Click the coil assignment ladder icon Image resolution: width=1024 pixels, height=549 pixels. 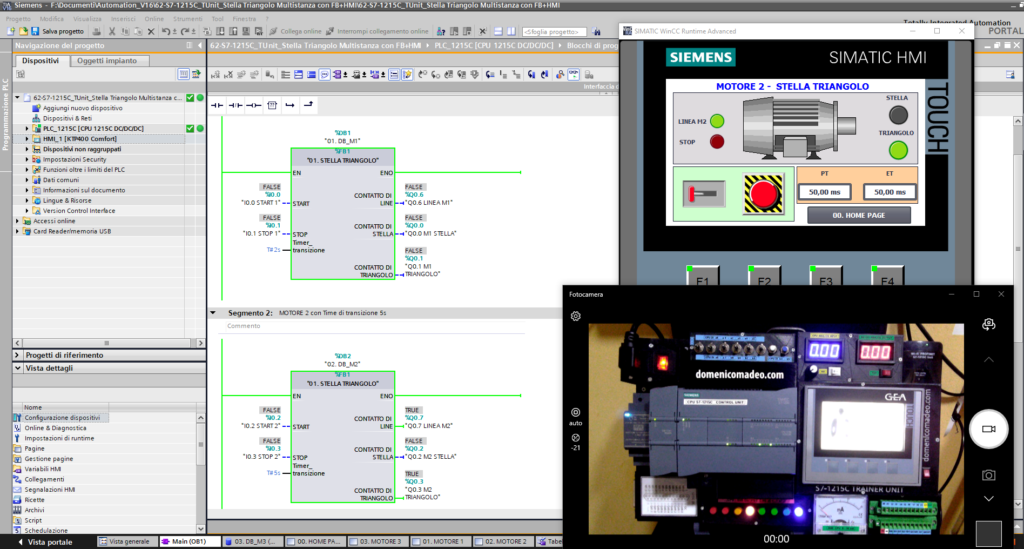[253, 104]
